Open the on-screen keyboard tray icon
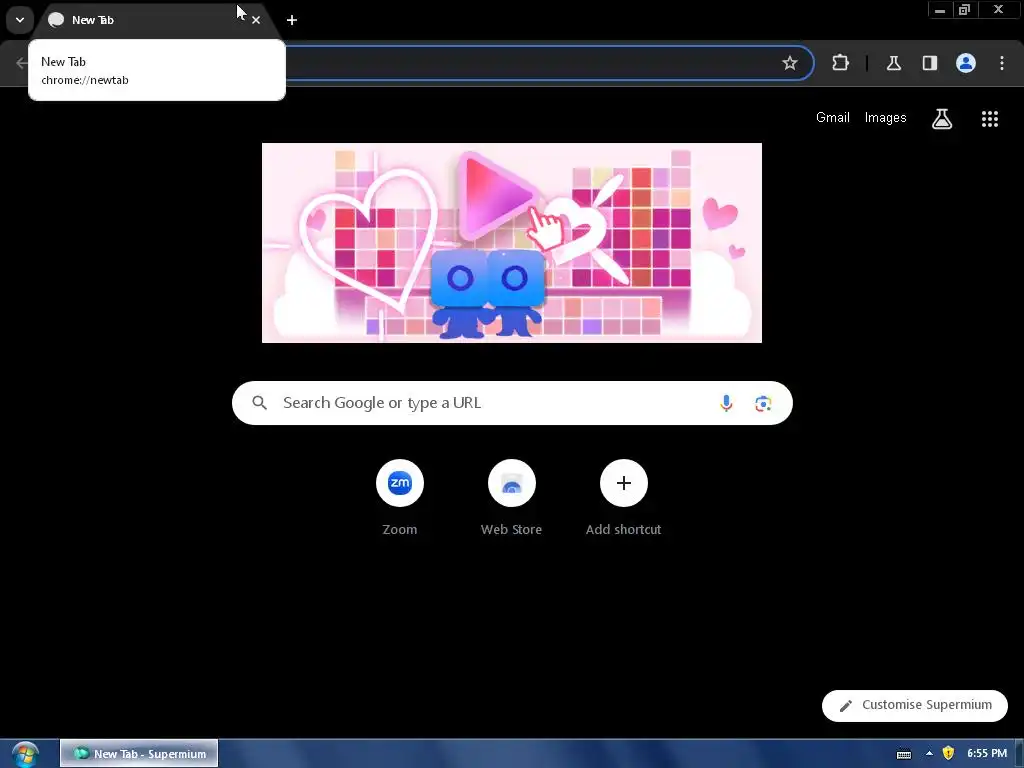1024x768 pixels. click(x=904, y=754)
